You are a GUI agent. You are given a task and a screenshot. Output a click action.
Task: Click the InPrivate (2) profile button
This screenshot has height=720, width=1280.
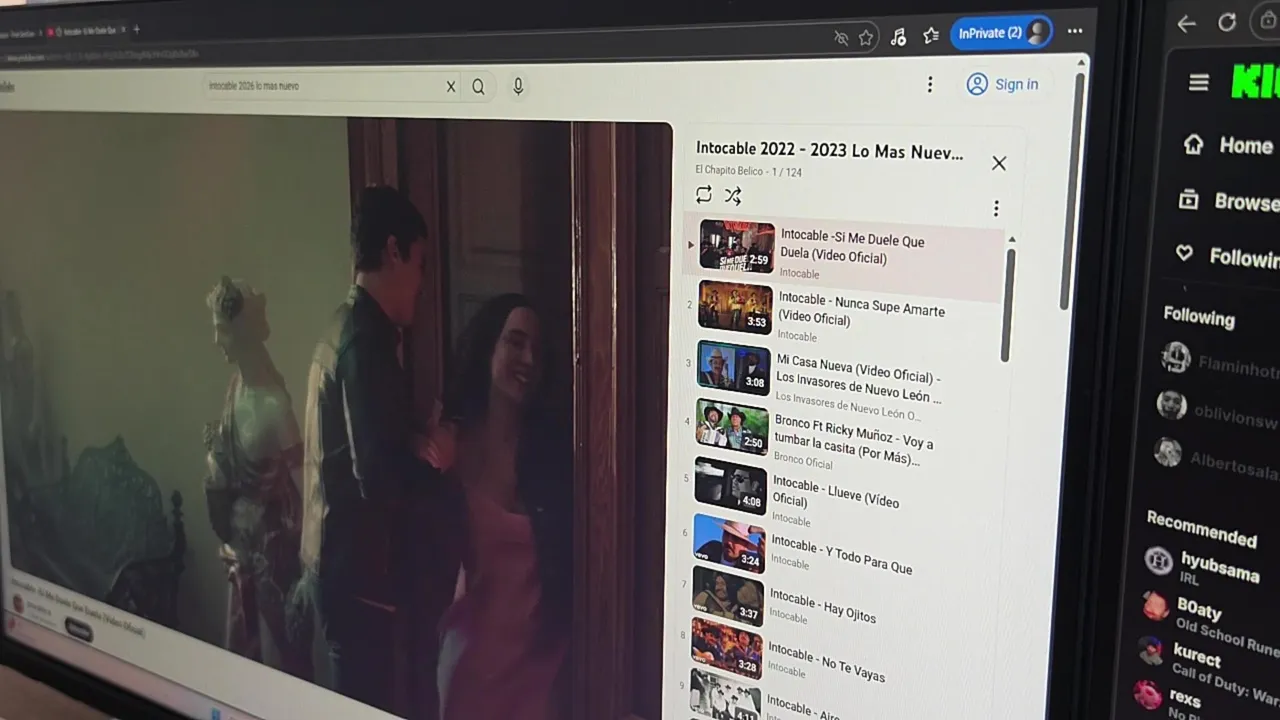tap(1003, 33)
